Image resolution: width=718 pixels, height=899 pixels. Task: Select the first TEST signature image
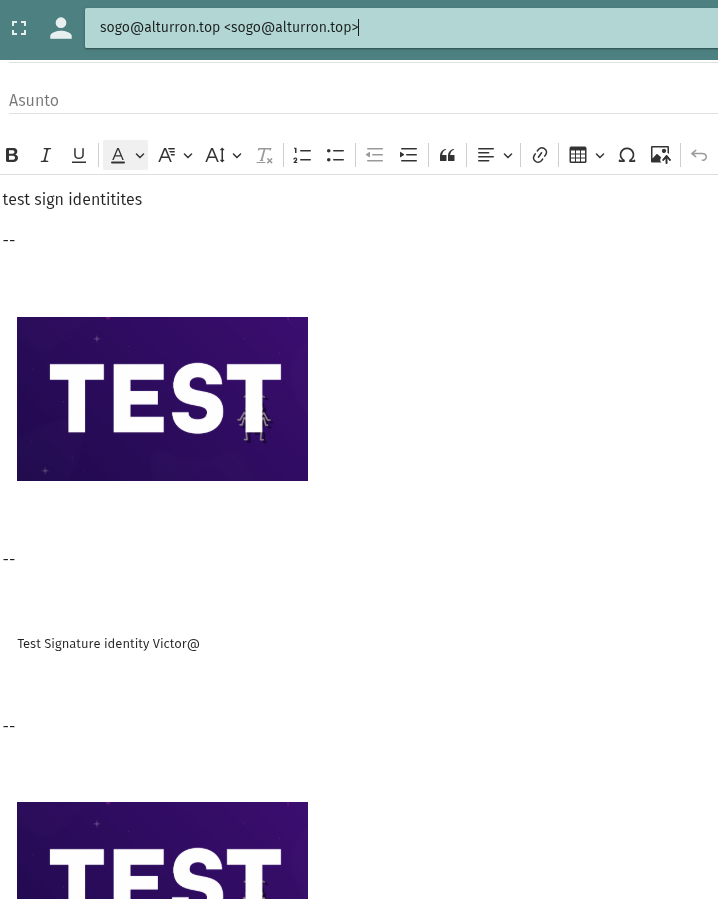(162, 399)
